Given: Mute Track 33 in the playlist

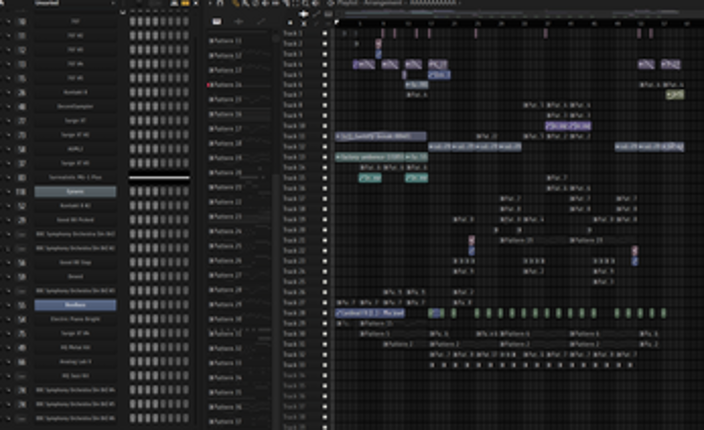Looking at the screenshot, I should [325, 365].
